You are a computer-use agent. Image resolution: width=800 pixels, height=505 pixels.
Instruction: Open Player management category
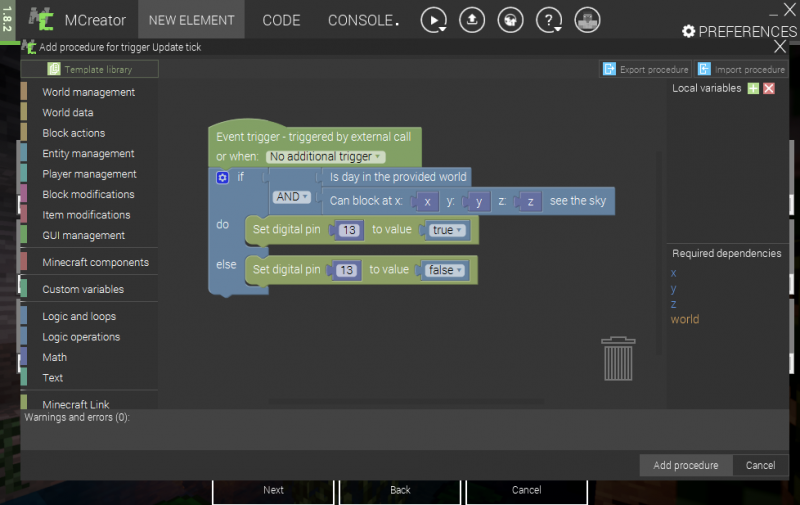[89, 174]
